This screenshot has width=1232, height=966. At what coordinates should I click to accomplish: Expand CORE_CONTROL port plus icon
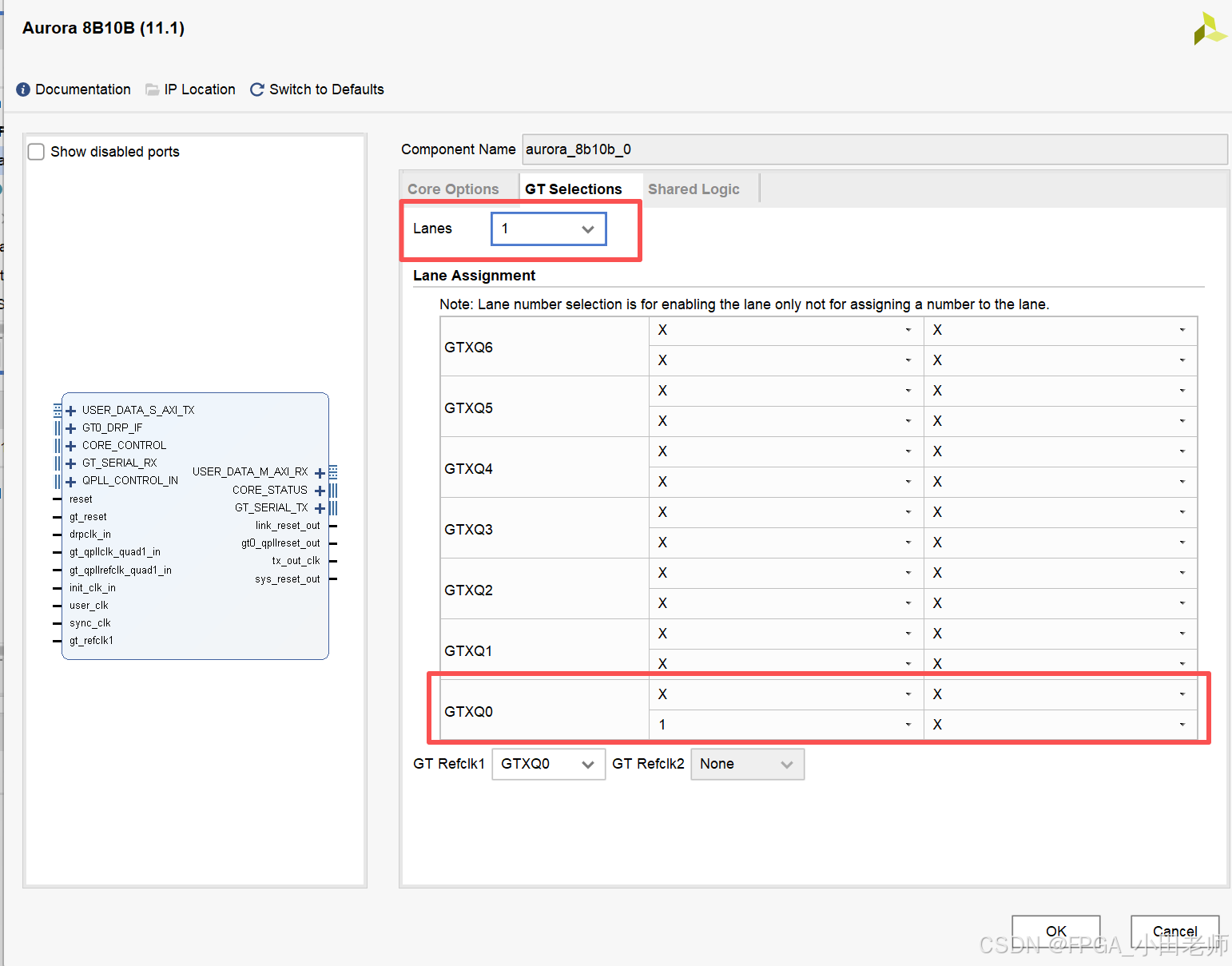(70, 446)
